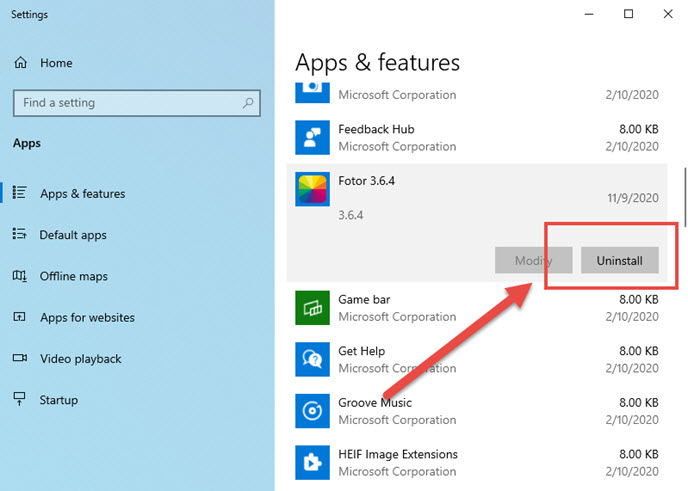
Task: Click the search magnifier icon
Action: pyautogui.click(x=248, y=103)
